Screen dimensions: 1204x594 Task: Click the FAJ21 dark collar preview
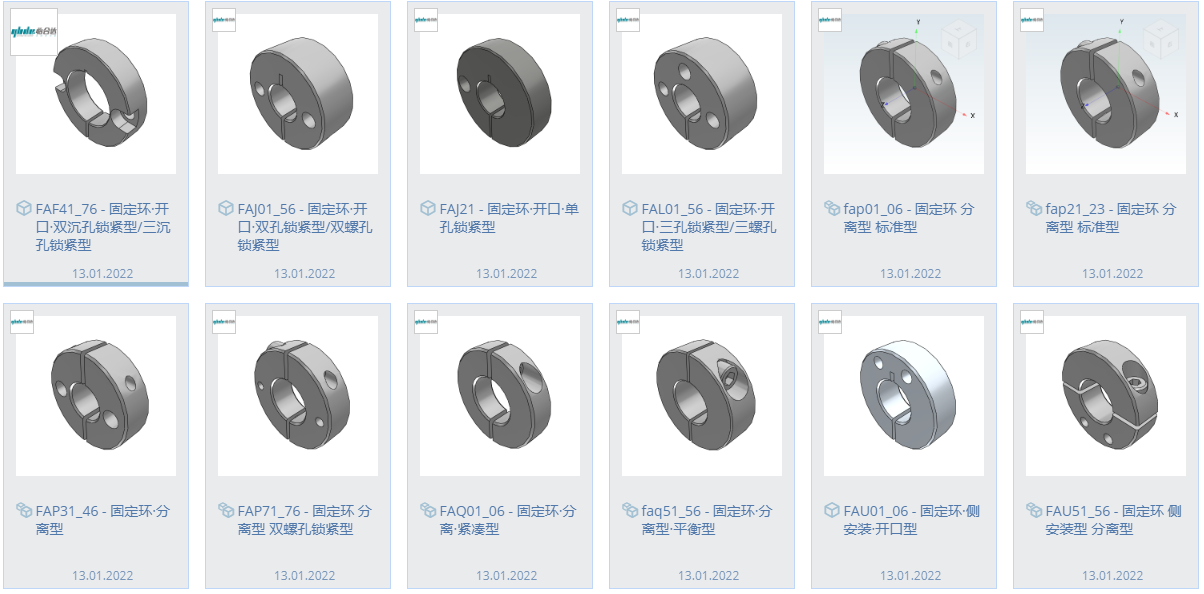(x=500, y=94)
